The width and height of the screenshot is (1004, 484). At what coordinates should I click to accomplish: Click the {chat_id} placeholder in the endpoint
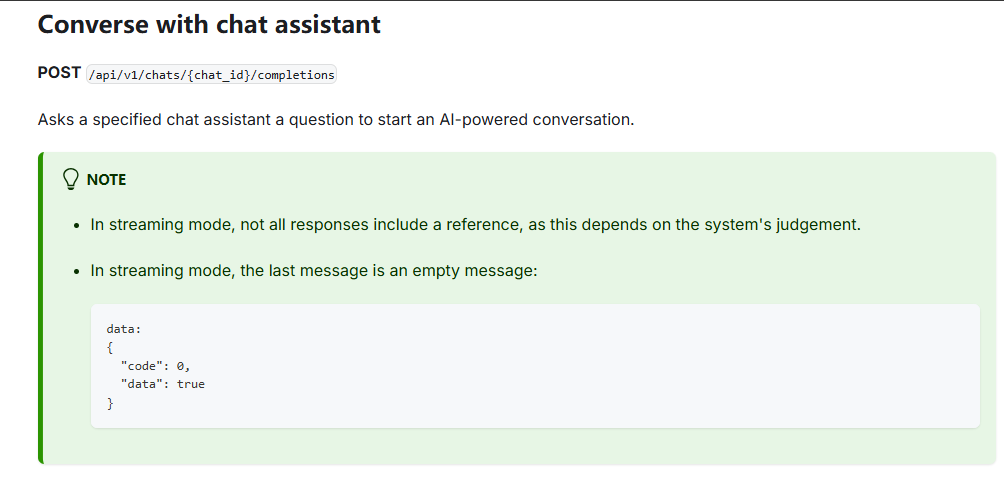(218, 75)
